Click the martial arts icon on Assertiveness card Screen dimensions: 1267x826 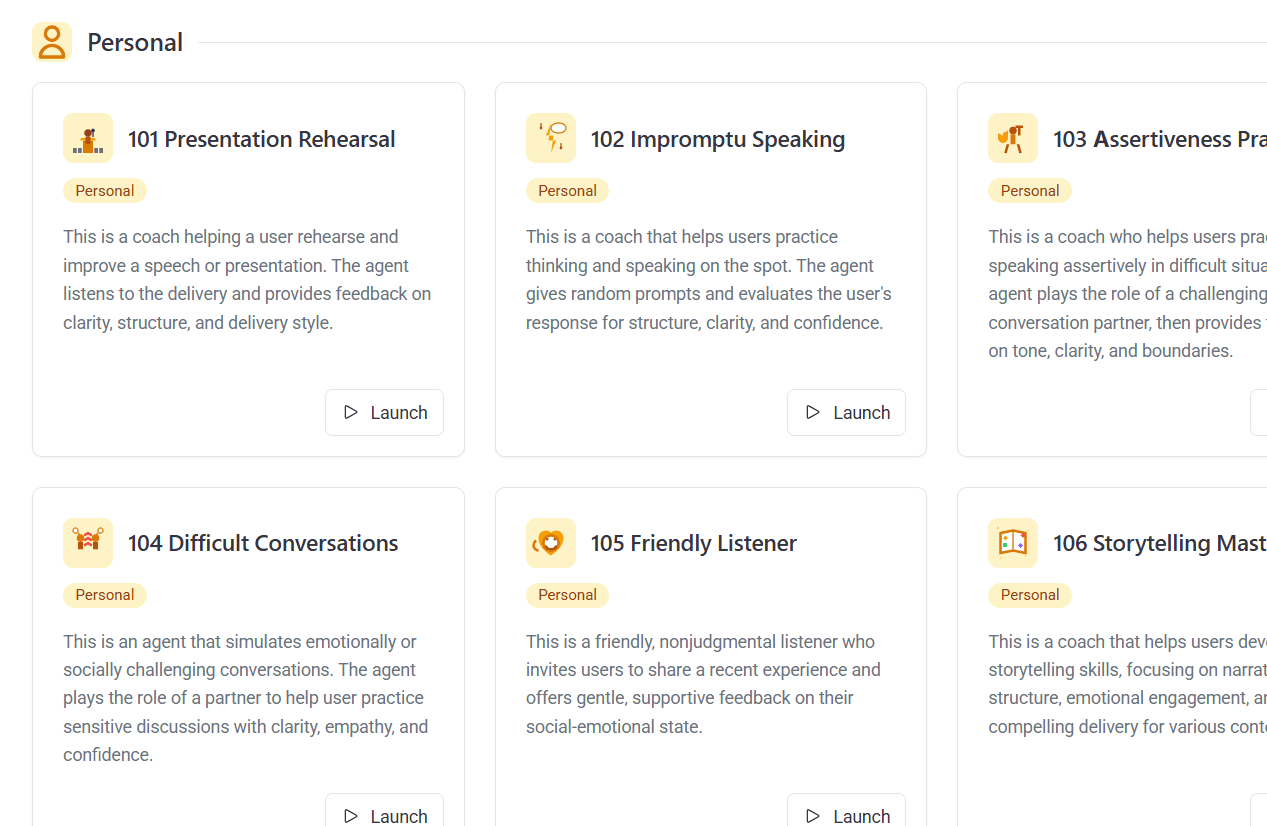1012,138
